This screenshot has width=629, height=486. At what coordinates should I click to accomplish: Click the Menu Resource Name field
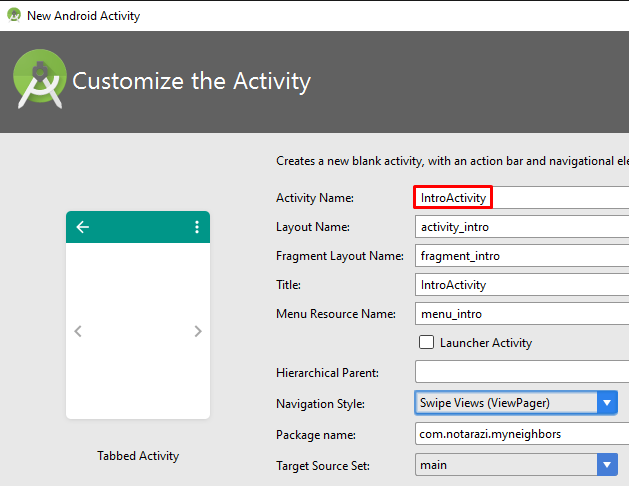coord(521,314)
